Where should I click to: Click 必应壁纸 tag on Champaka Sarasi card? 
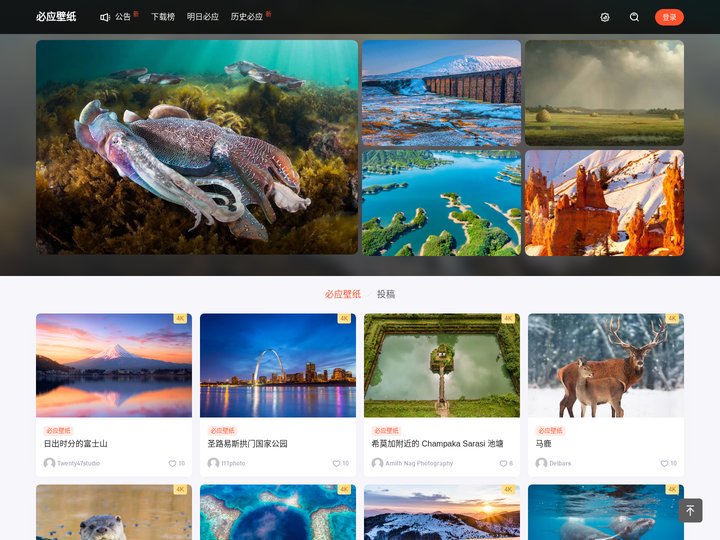pyautogui.click(x=386, y=430)
